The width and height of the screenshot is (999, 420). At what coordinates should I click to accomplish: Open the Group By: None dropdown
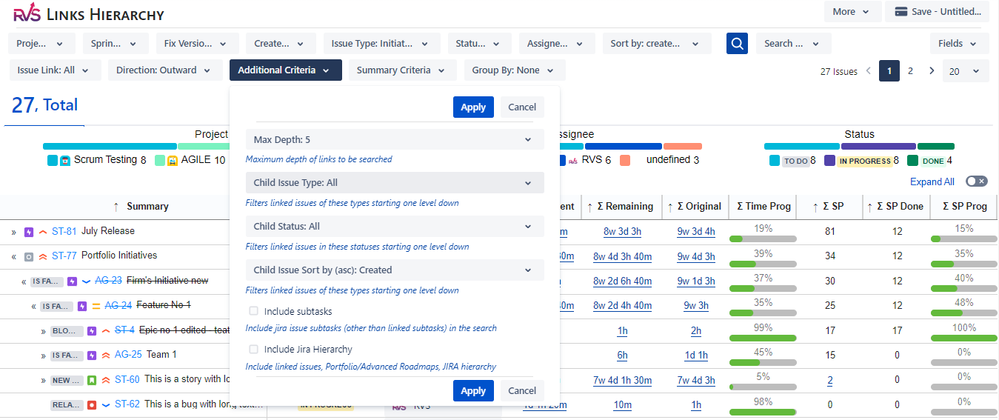514,70
